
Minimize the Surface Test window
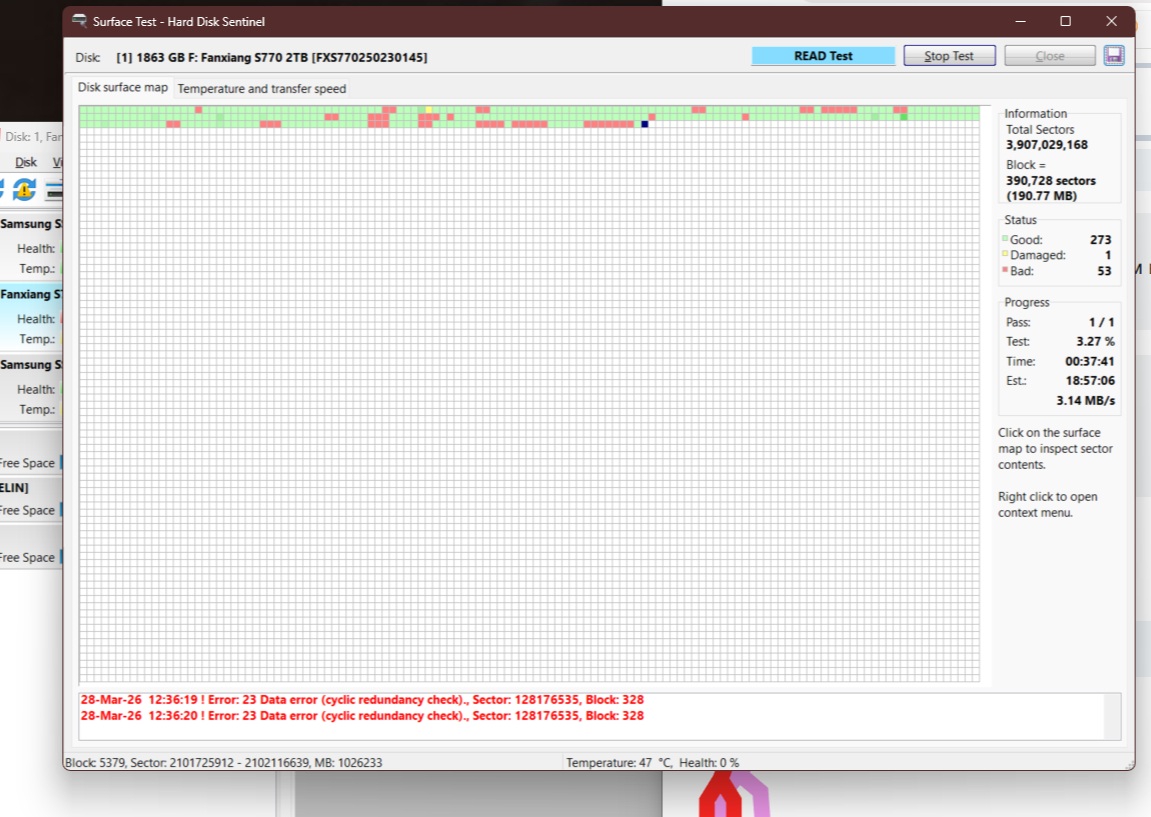(x=1020, y=21)
